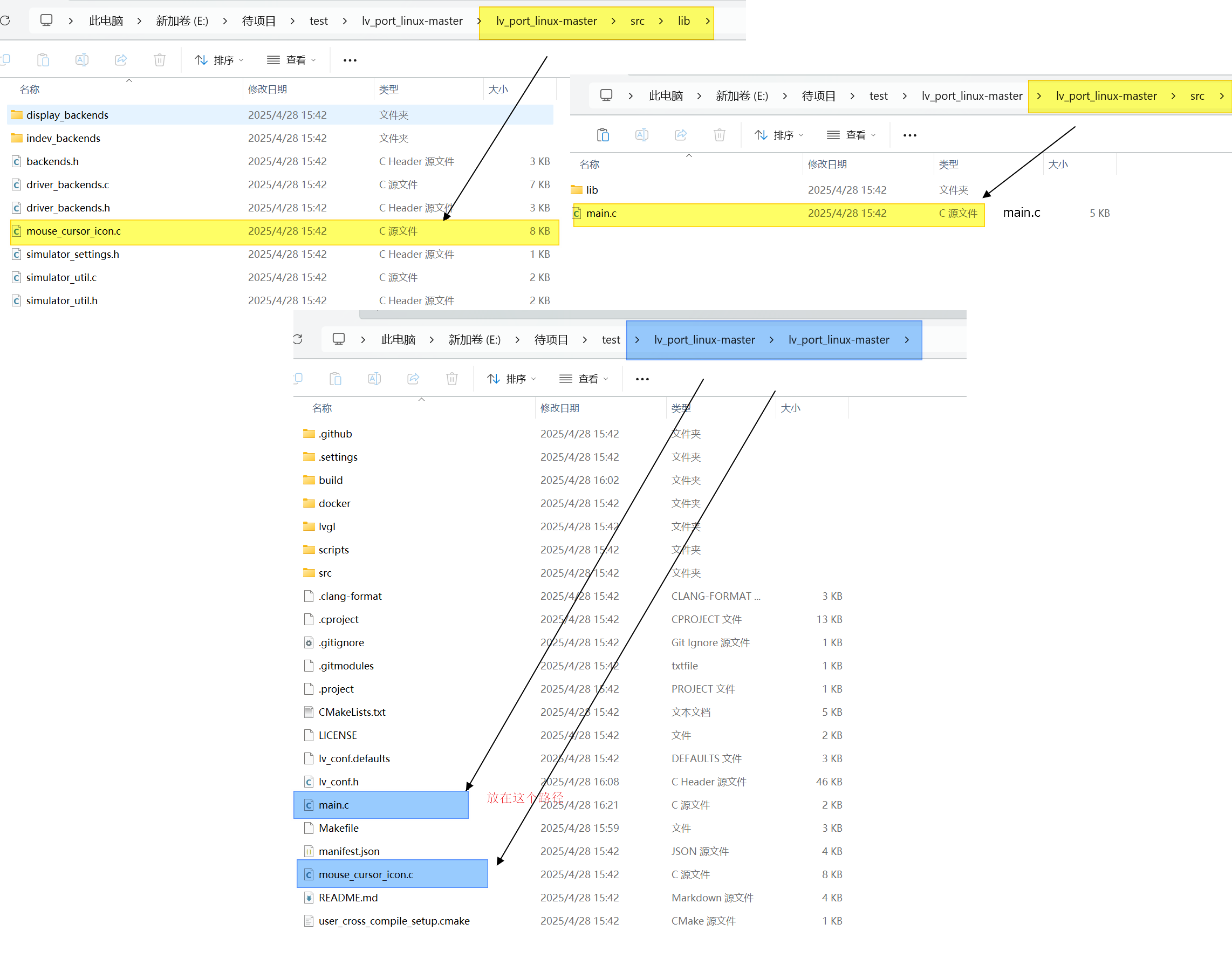Image resolution: width=1232 pixels, height=958 pixels.
Task: Open the 排序 sort dropdown
Action: click(219, 60)
